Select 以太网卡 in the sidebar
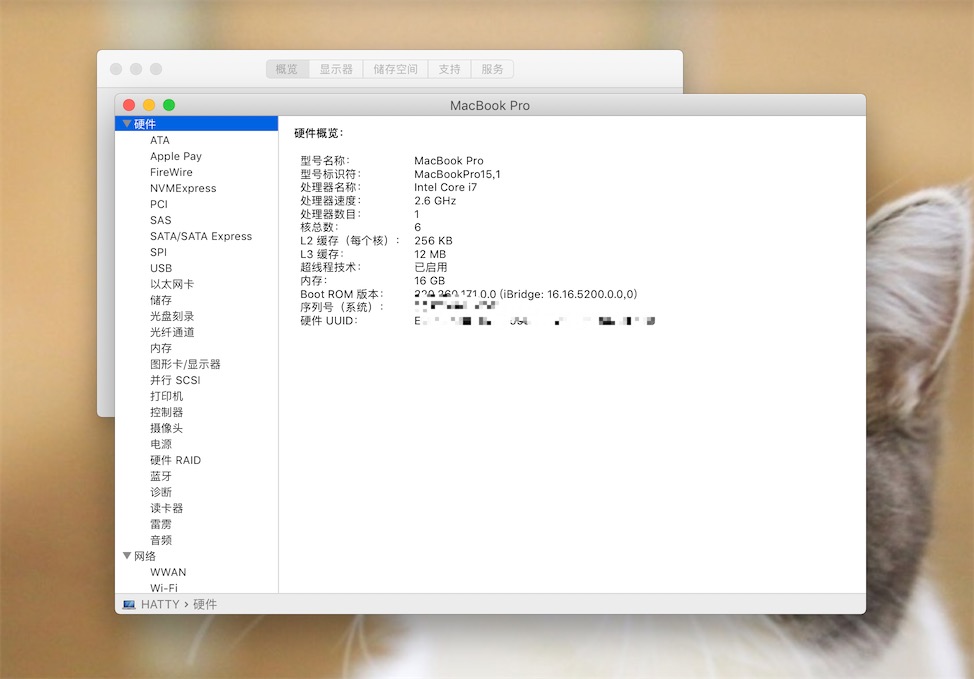This screenshot has height=679, width=974. pos(172,284)
